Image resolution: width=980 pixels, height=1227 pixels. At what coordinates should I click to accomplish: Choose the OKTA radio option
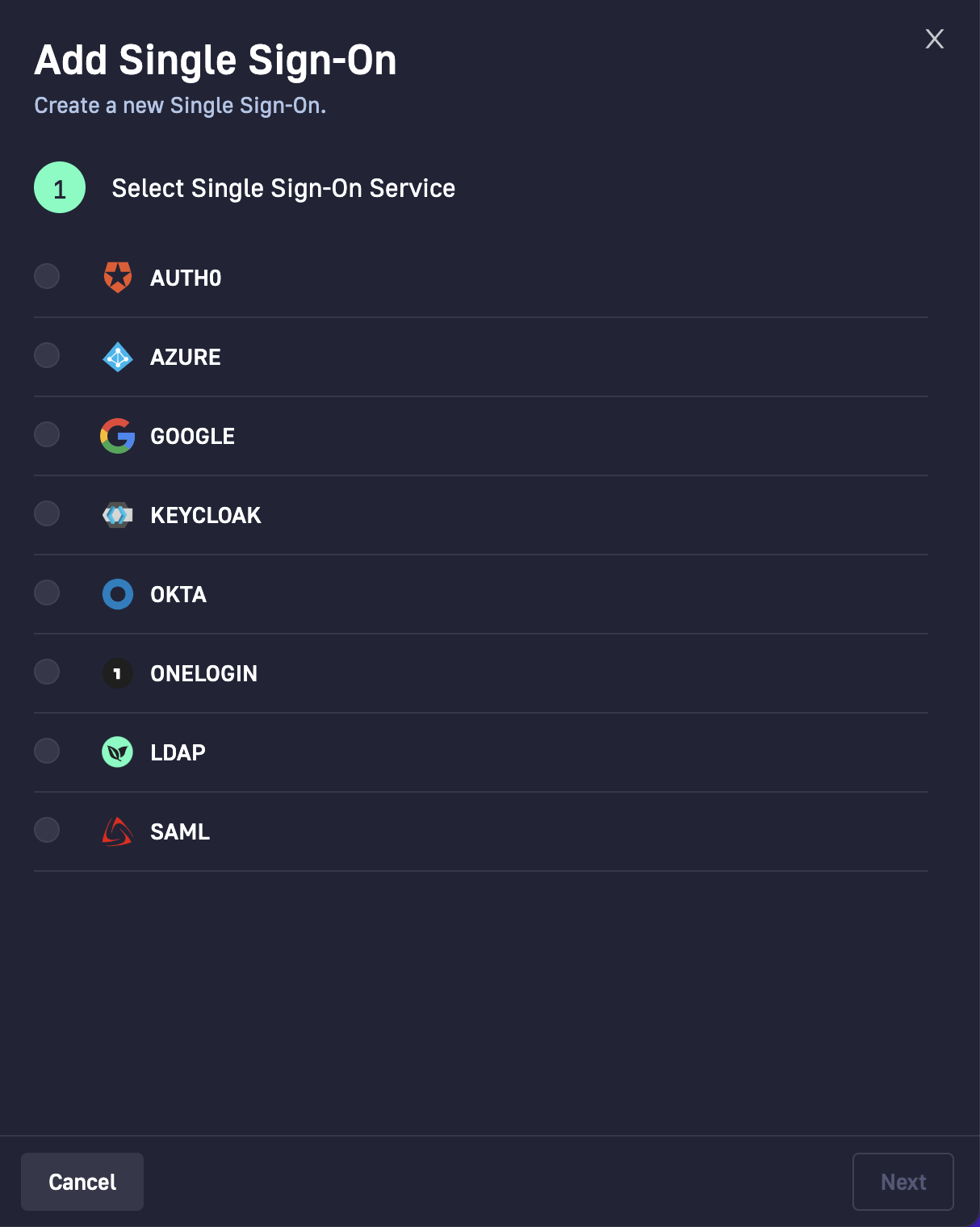pyautogui.click(x=47, y=593)
